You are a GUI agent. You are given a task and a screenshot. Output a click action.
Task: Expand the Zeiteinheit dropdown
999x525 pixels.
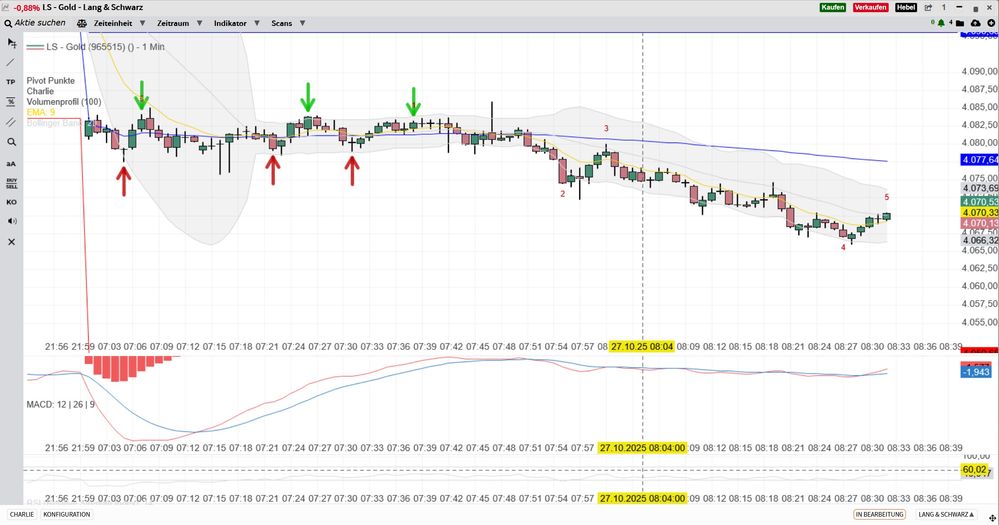tap(119, 22)
